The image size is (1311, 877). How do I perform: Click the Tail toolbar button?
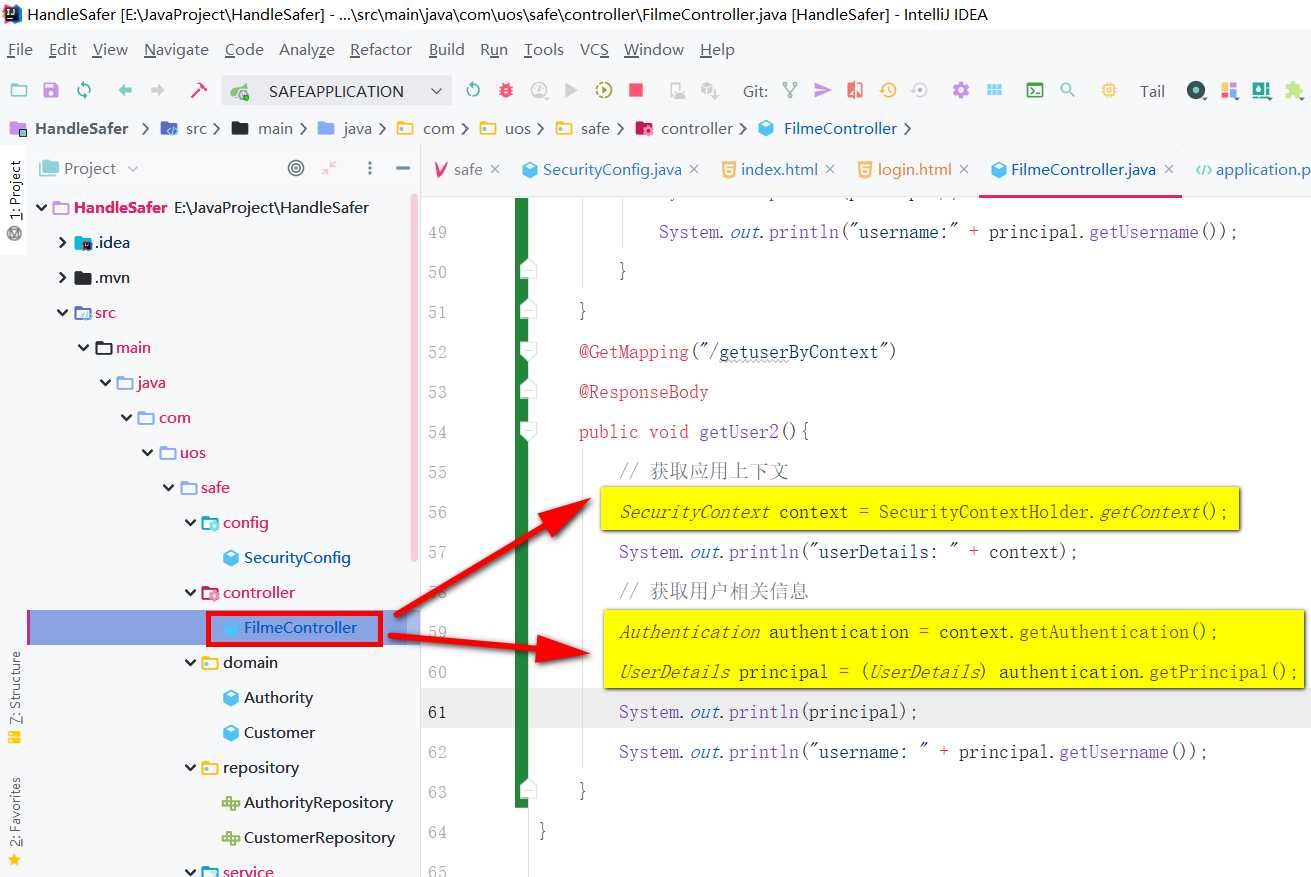tap(1152, 91)
